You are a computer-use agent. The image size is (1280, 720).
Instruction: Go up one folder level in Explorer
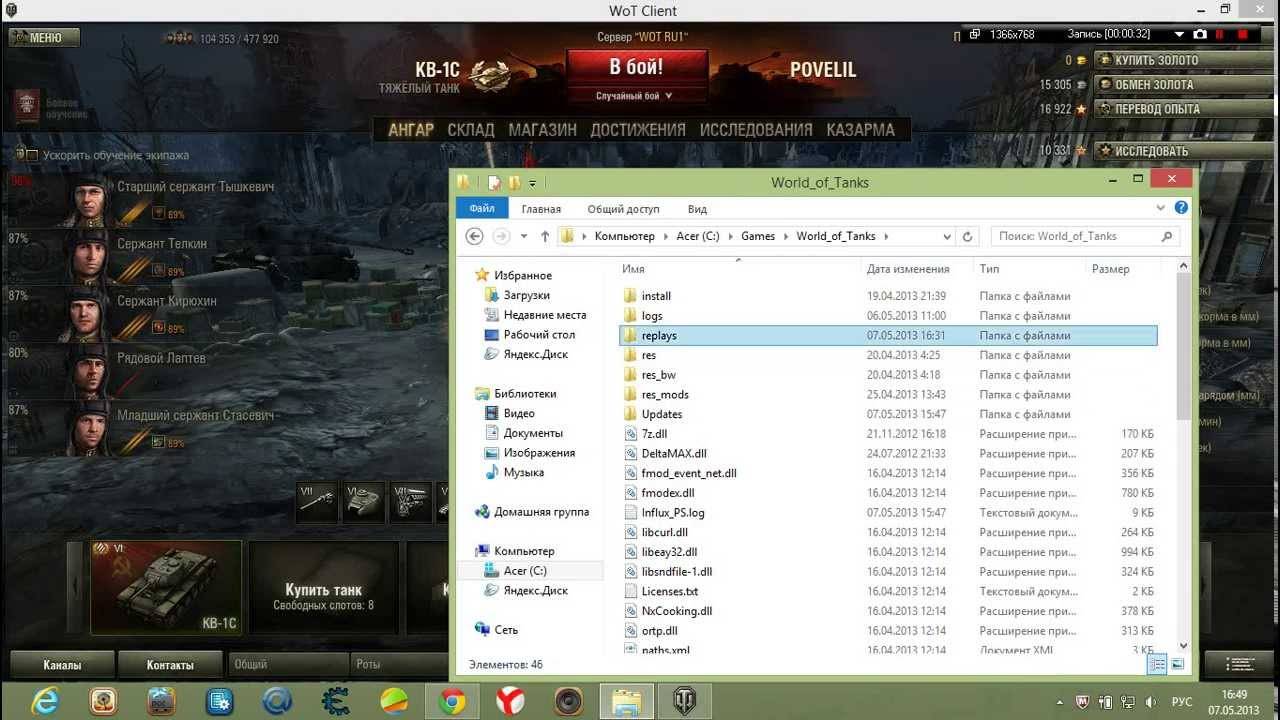point(545,237)
